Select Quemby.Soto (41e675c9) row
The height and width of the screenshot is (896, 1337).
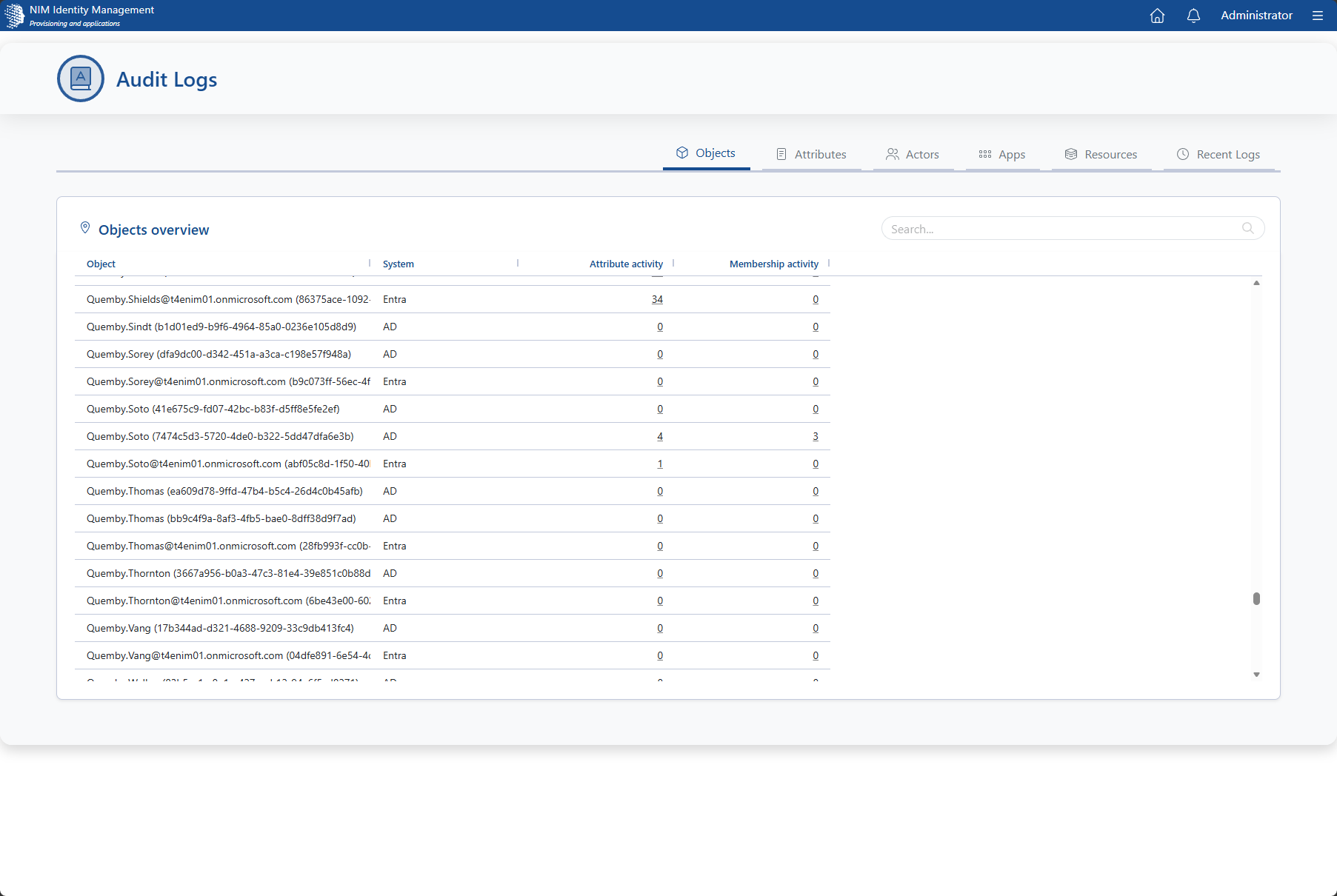point(453,409)
